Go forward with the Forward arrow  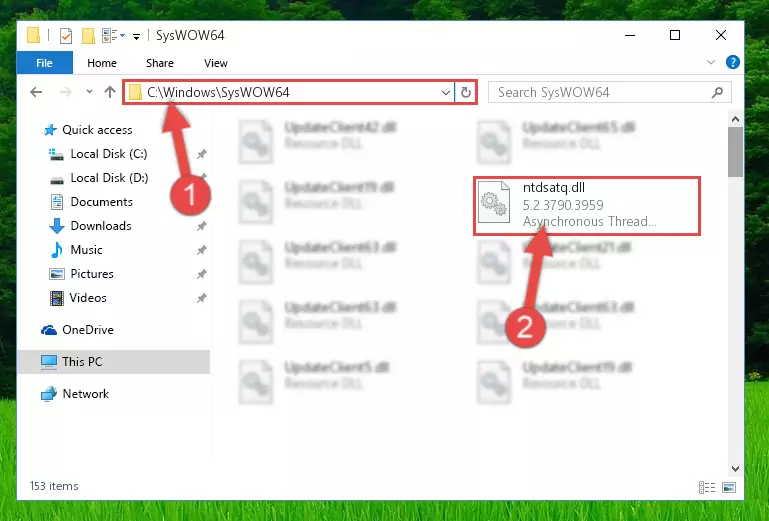65,92
